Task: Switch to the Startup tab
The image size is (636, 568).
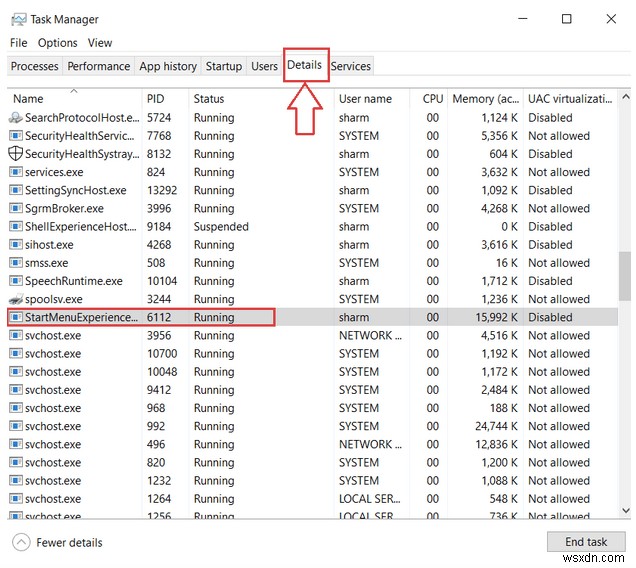Action: [223, 66]
